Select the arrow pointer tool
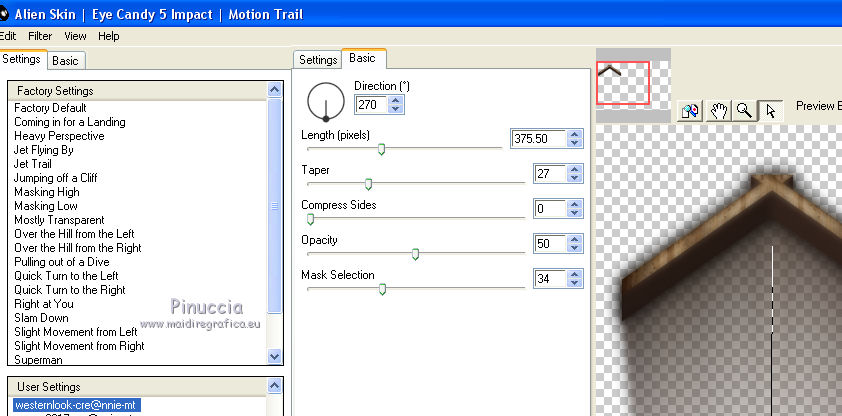Screen dimensions: 842x416 pos(771,111)
